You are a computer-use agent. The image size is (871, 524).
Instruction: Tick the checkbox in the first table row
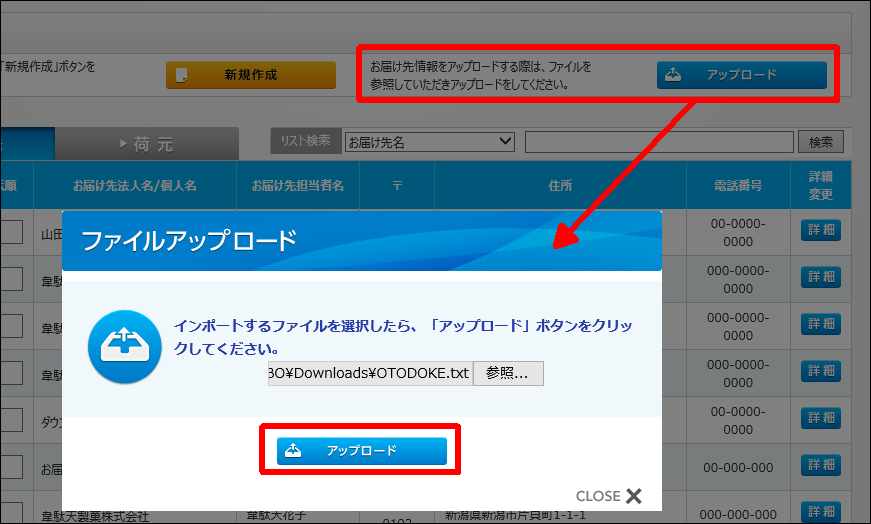pyautogui.click(x=11, y=232)
